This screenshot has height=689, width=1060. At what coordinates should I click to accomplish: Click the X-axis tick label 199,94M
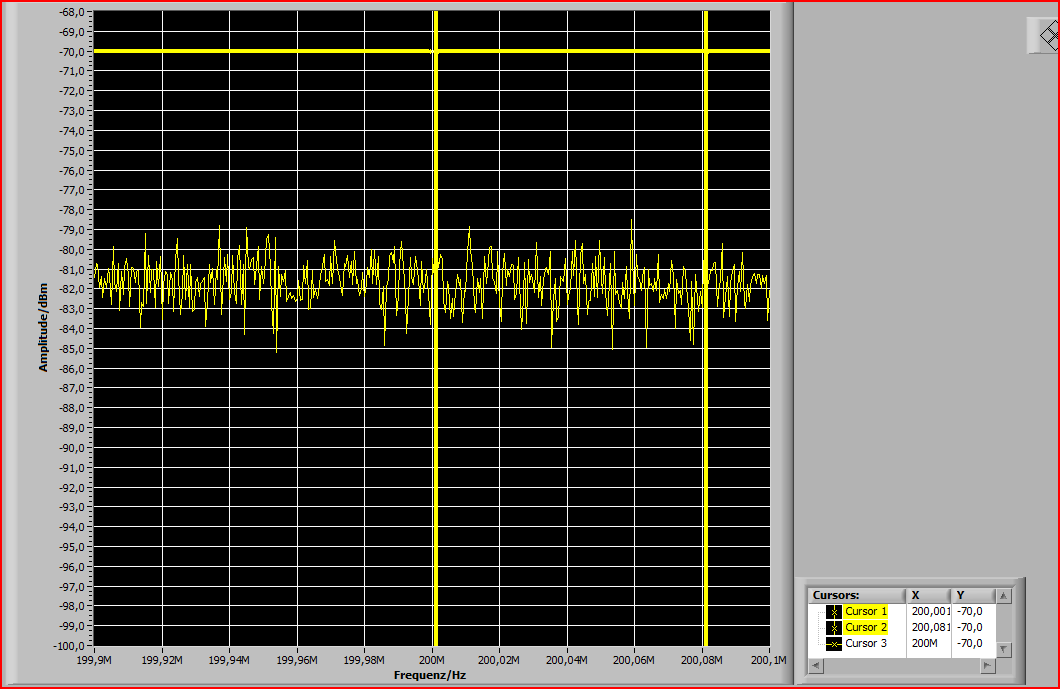229,660
